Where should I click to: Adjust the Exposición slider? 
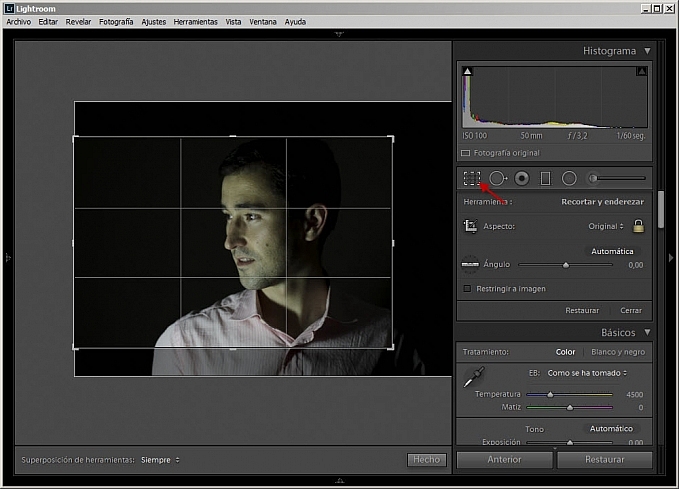point(569,442)
